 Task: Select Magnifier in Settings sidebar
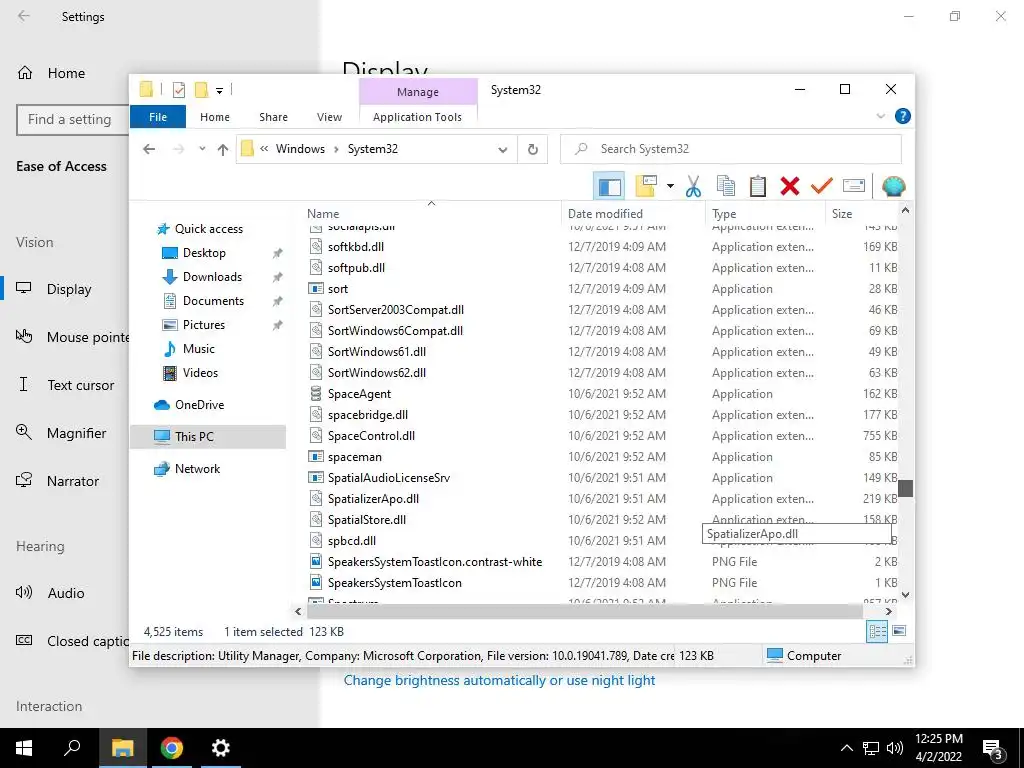coord(76,434)
